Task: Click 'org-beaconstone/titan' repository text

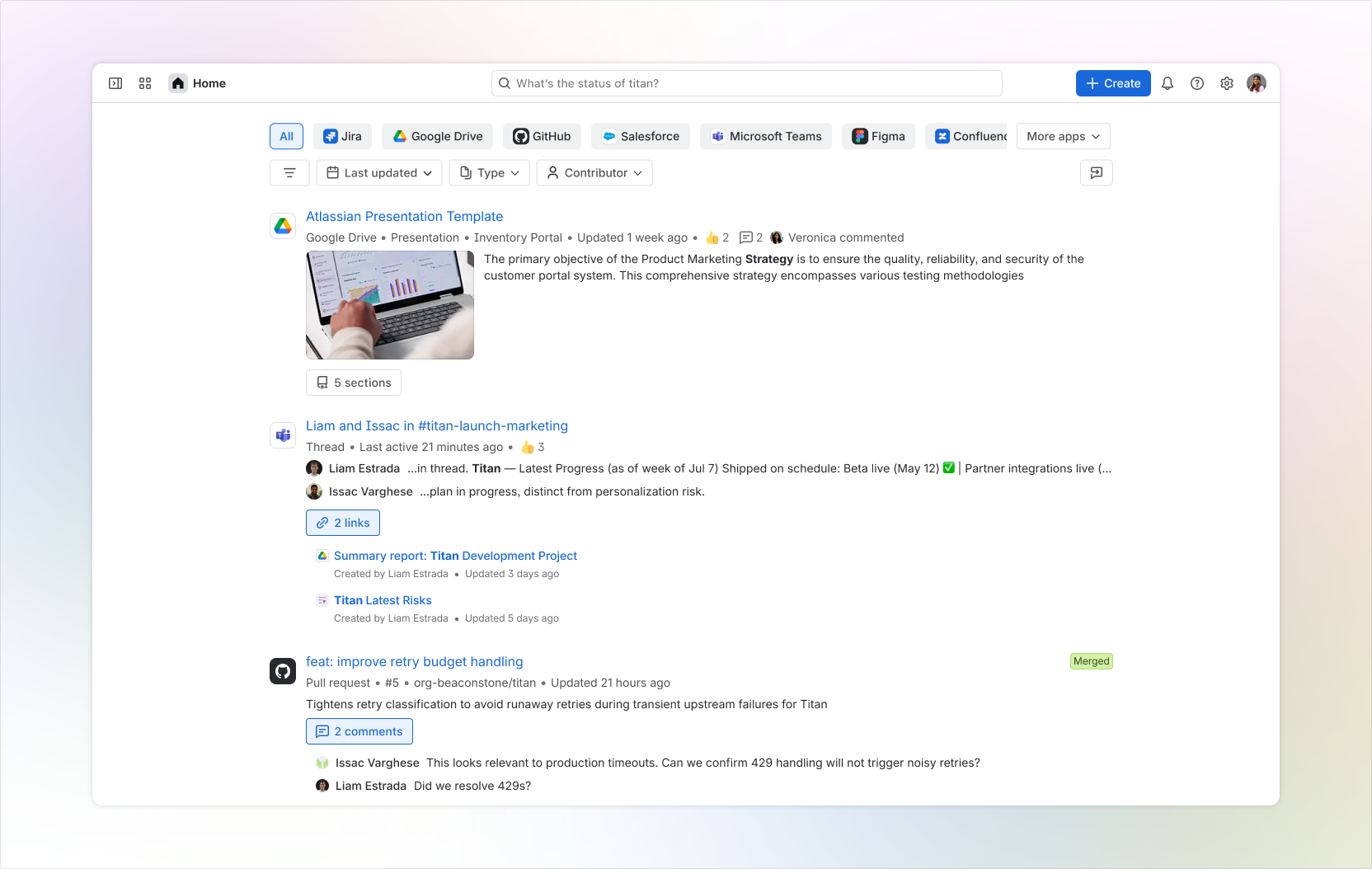Action: coord(475,683)
